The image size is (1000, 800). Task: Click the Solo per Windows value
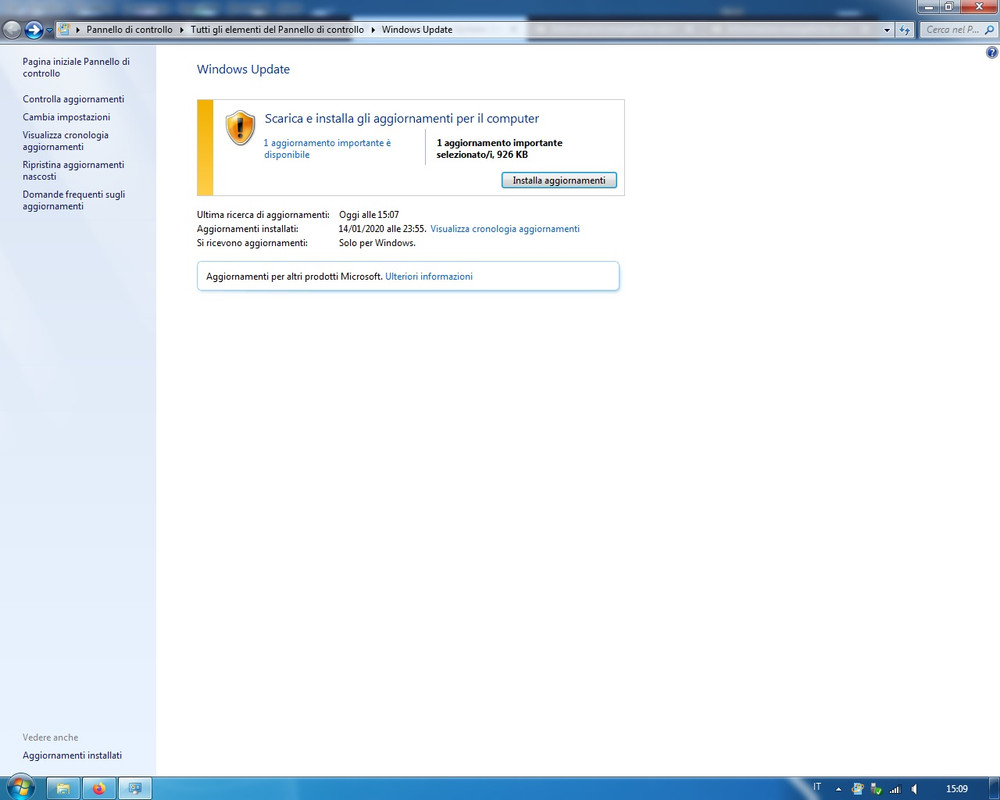click(377, 242)
